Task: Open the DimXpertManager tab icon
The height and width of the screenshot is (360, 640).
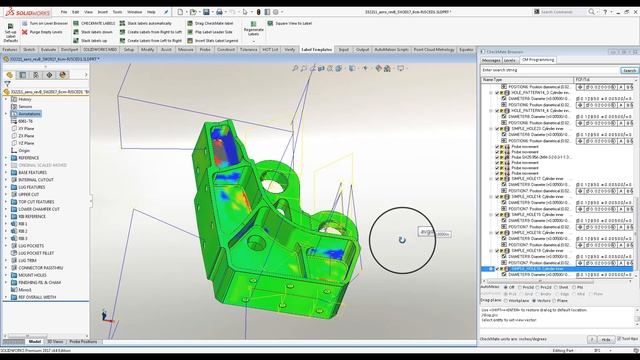Action: (x=49, y=75)
